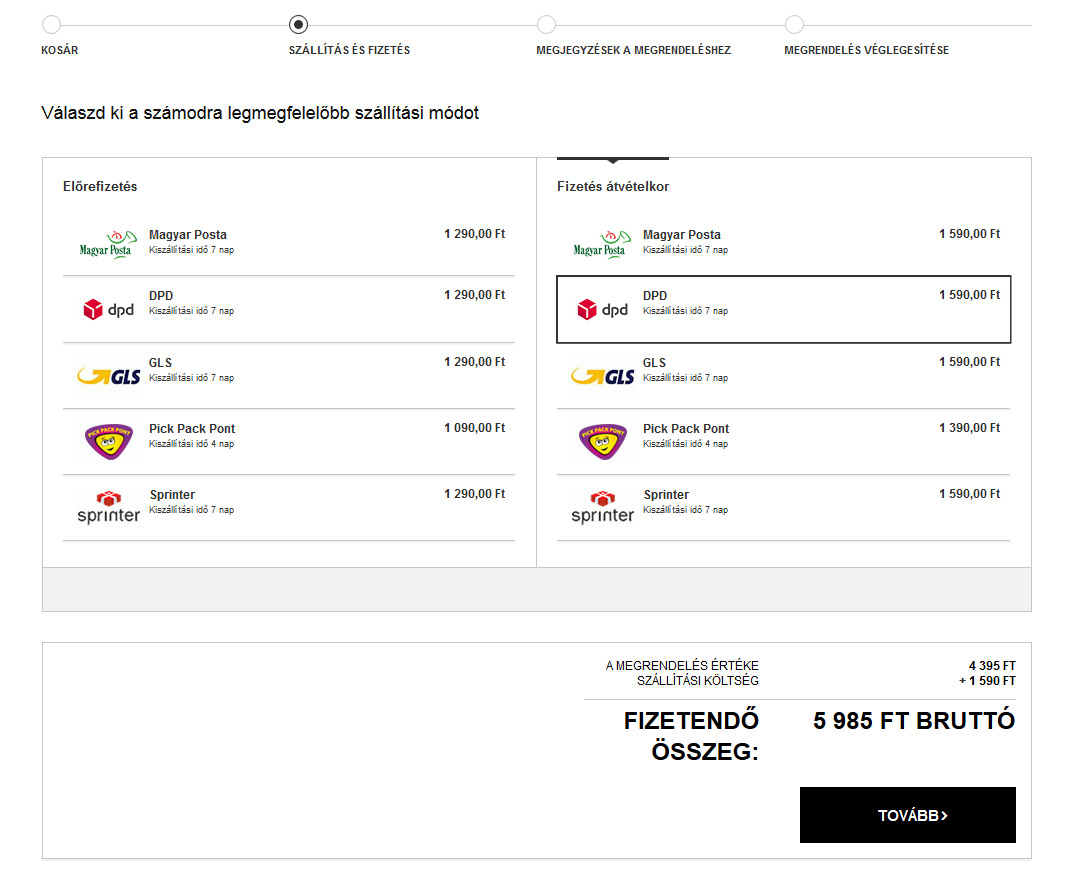1079x880 pixels.
Task: Choose DPD name in cash on delivery
Action: 655,296
